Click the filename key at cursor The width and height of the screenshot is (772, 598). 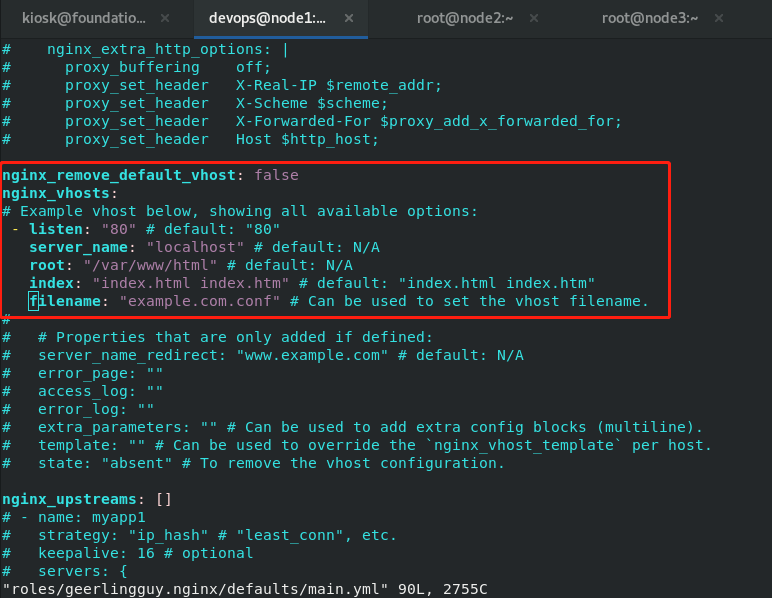point(64,301)
